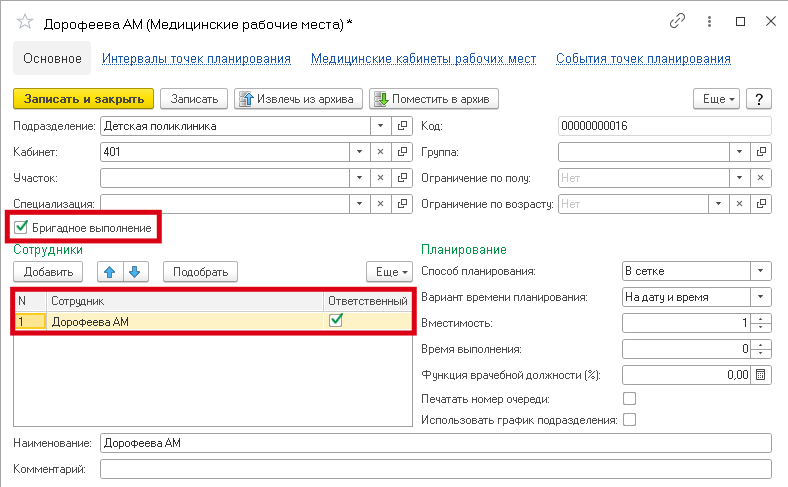This screenshot has width=788, height=487.
Task: Open Вариант времени планирования dropdown
Action: pyautogui.click(x=761, y=297)
